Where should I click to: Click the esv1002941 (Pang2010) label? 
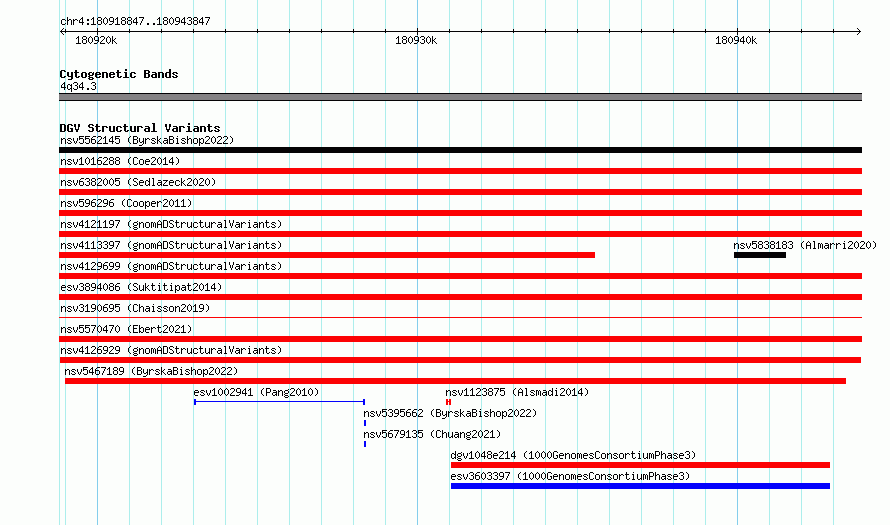tap(256, 392)
